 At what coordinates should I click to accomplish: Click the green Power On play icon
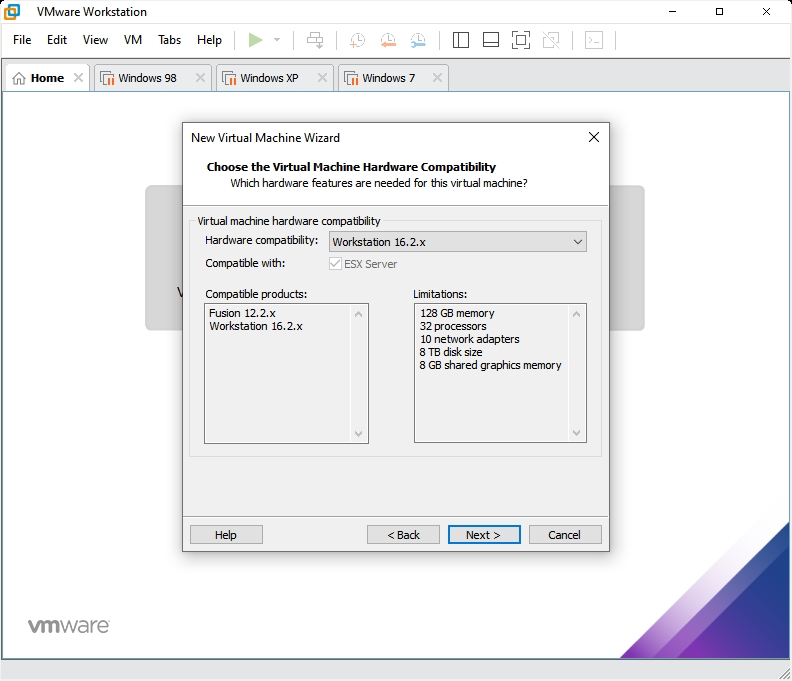pyautogui.click(x=256, y=40)
